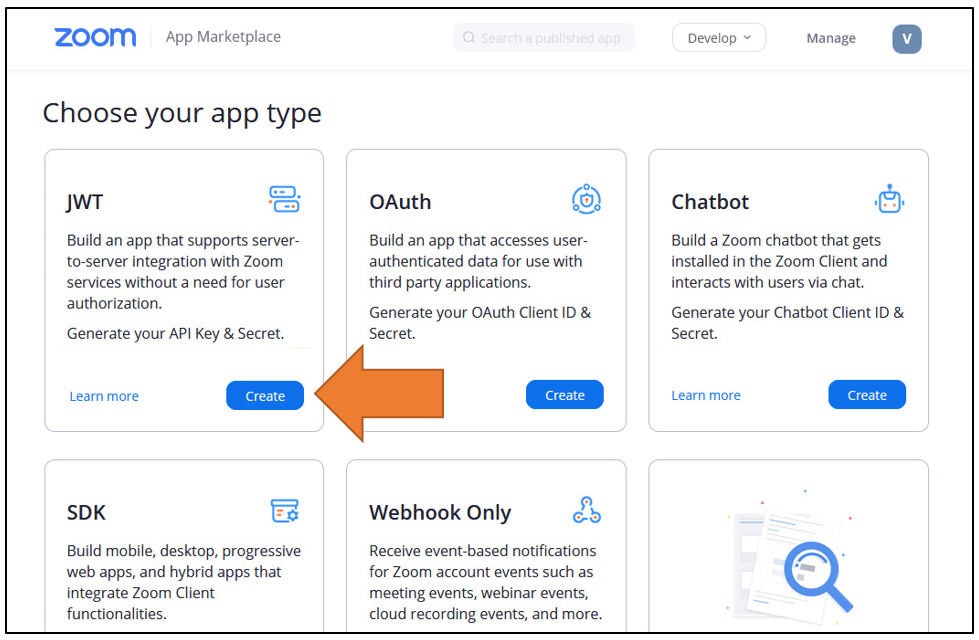This screenshot has width=979, height=640.
Task: Click text Generate your Chatbot Client ID & Secret
Action: (x=787, y=323)
